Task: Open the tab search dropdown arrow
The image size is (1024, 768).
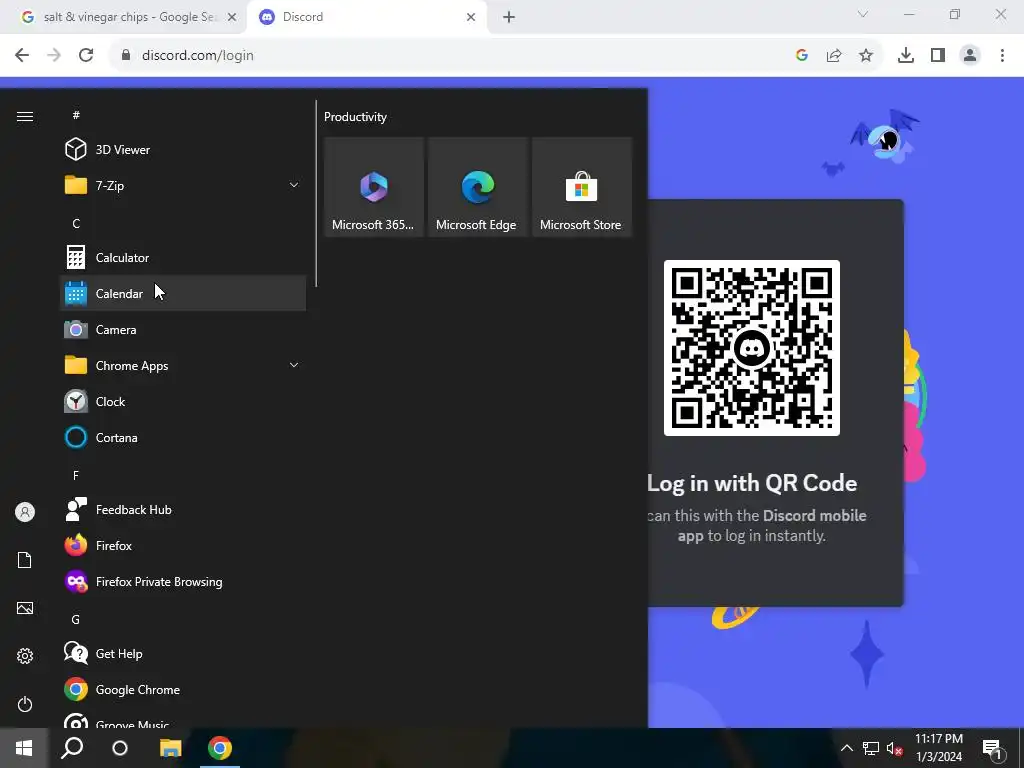Action: click(863, 14)
